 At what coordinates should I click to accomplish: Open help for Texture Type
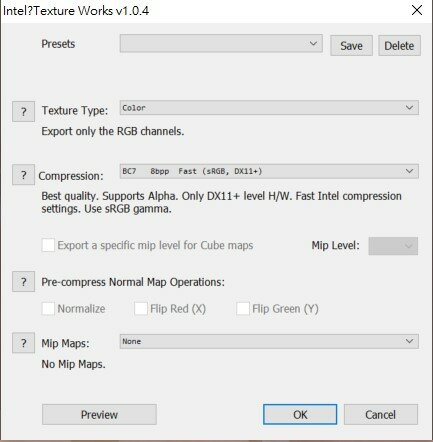(23, 111)
